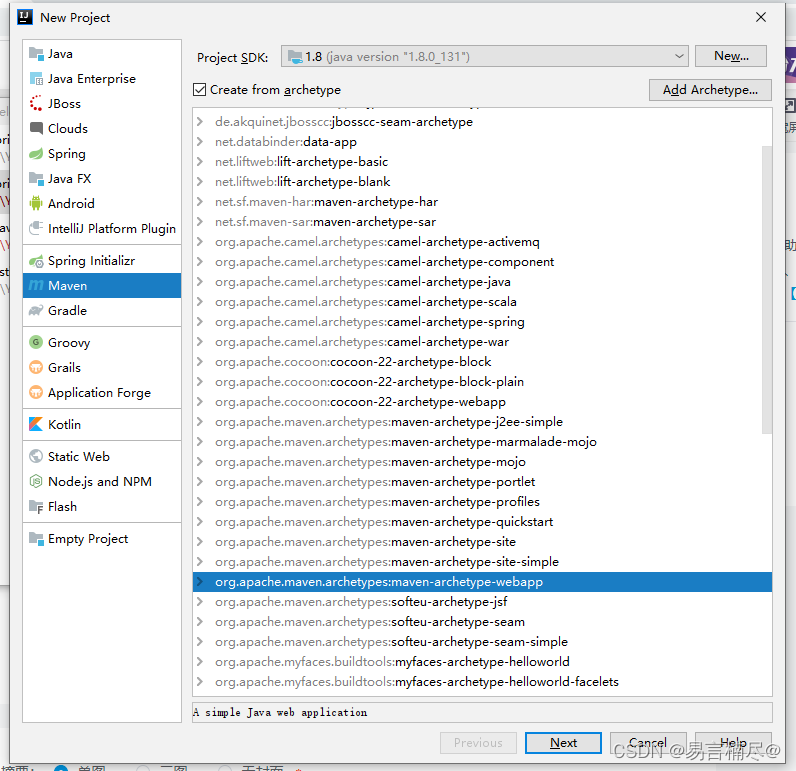Select myfaces-archetype-helloworld row
796x771 pixels.
(482, 662)
